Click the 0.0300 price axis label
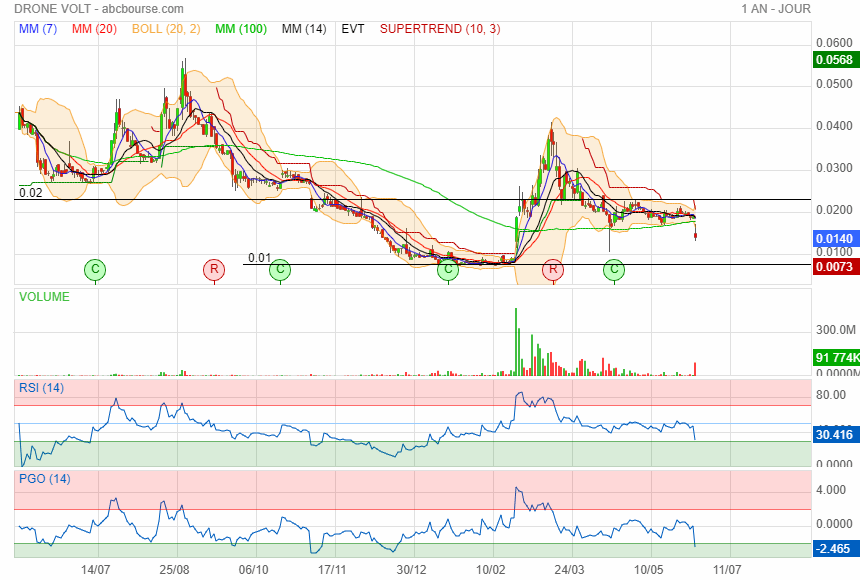Screen dimensions: 860x580 (x=834, y=168)
